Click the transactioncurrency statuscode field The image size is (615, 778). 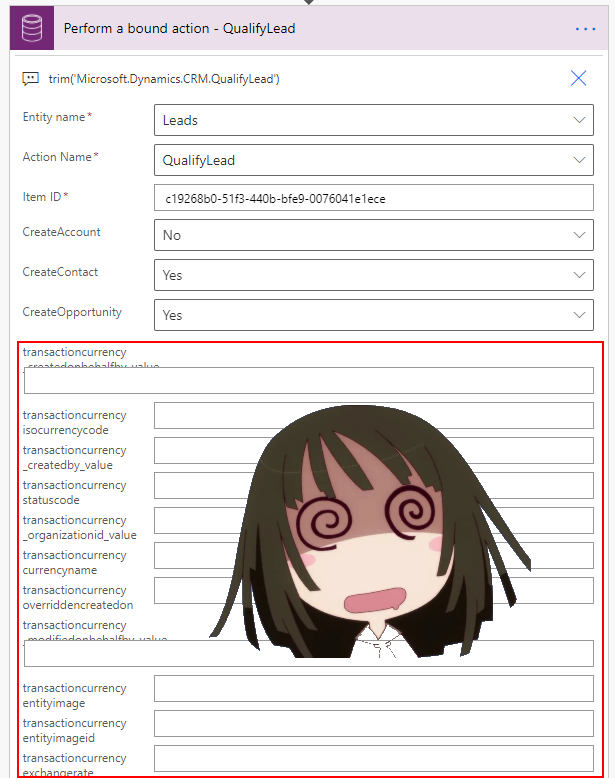374,485
